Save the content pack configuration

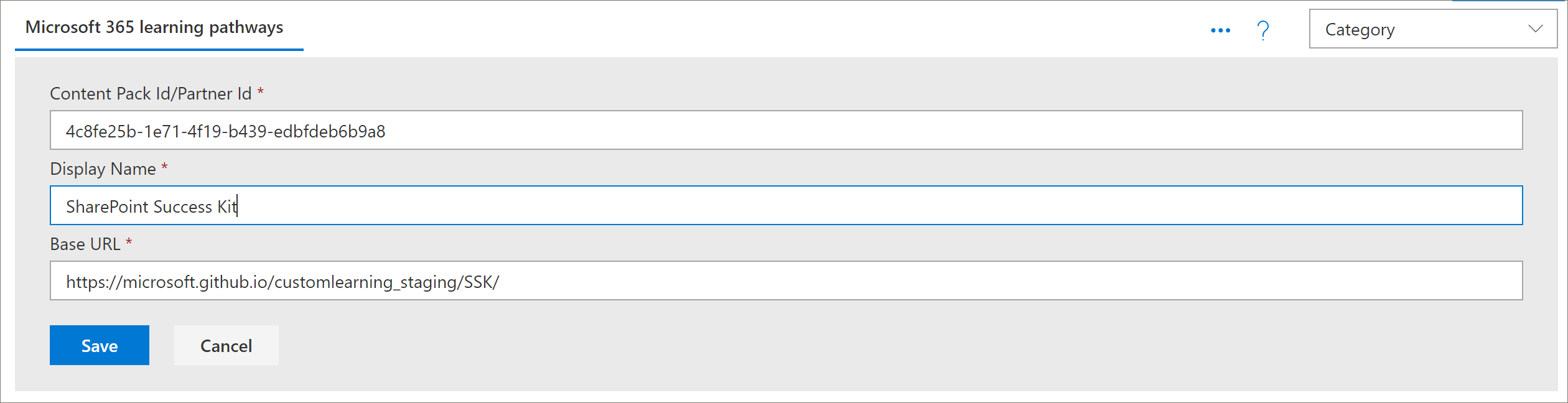pyautogui.click(x=99, y=345)
